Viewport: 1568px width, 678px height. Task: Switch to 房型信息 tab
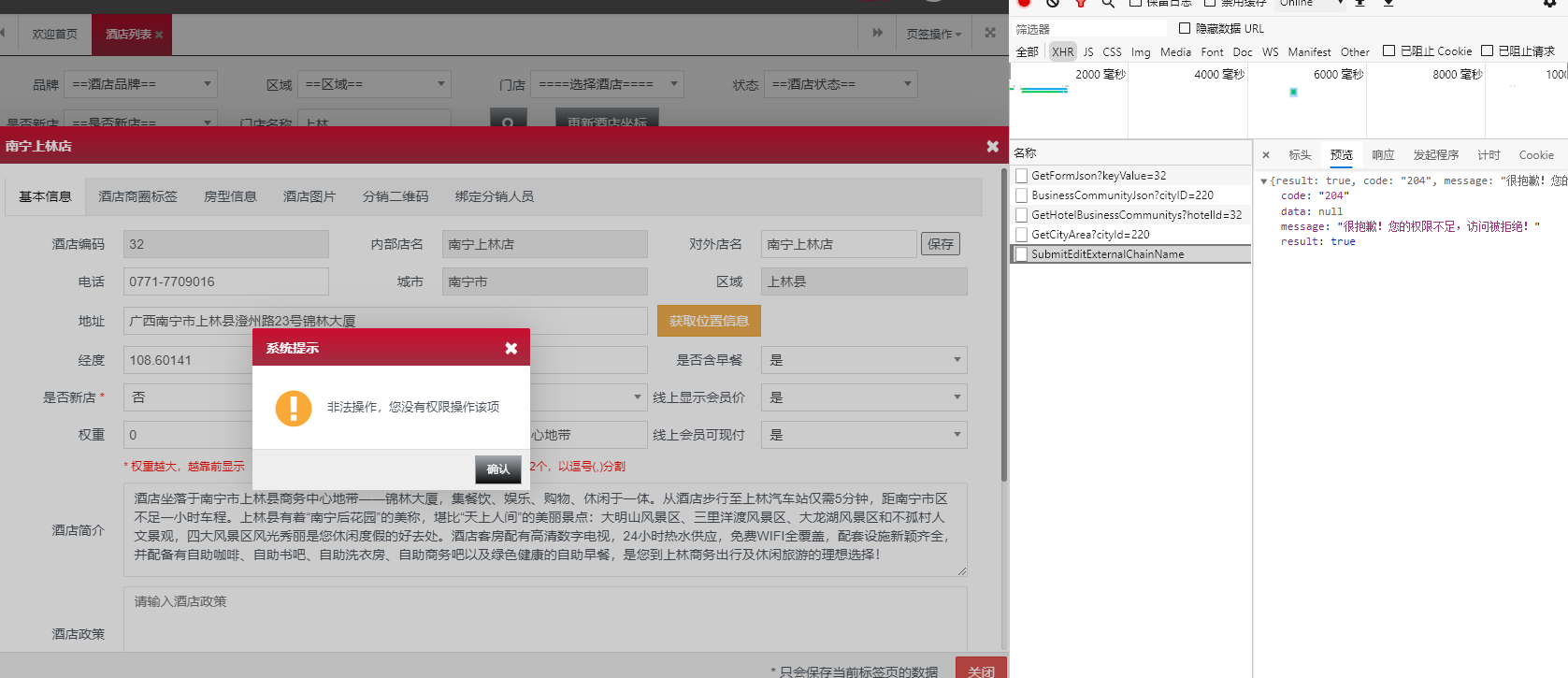[x=230, y=196]
